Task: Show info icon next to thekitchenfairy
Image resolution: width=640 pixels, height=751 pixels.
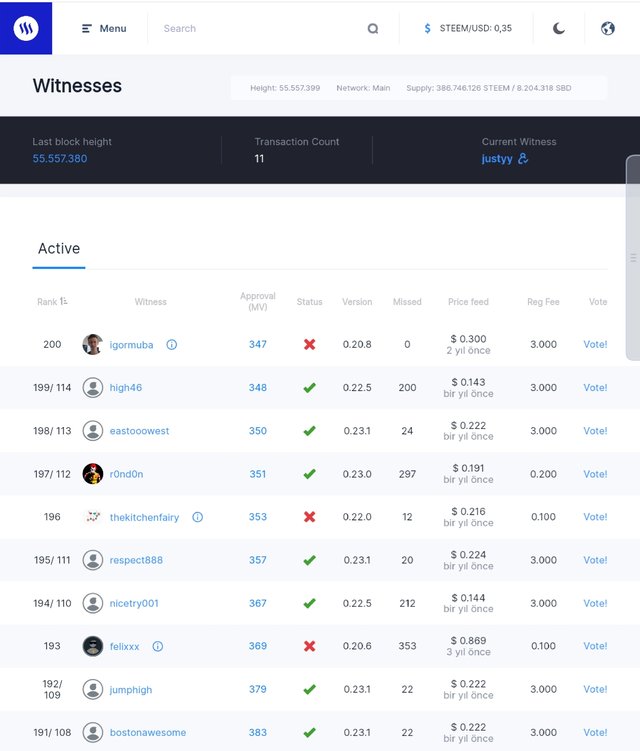Action: [197, 517]
